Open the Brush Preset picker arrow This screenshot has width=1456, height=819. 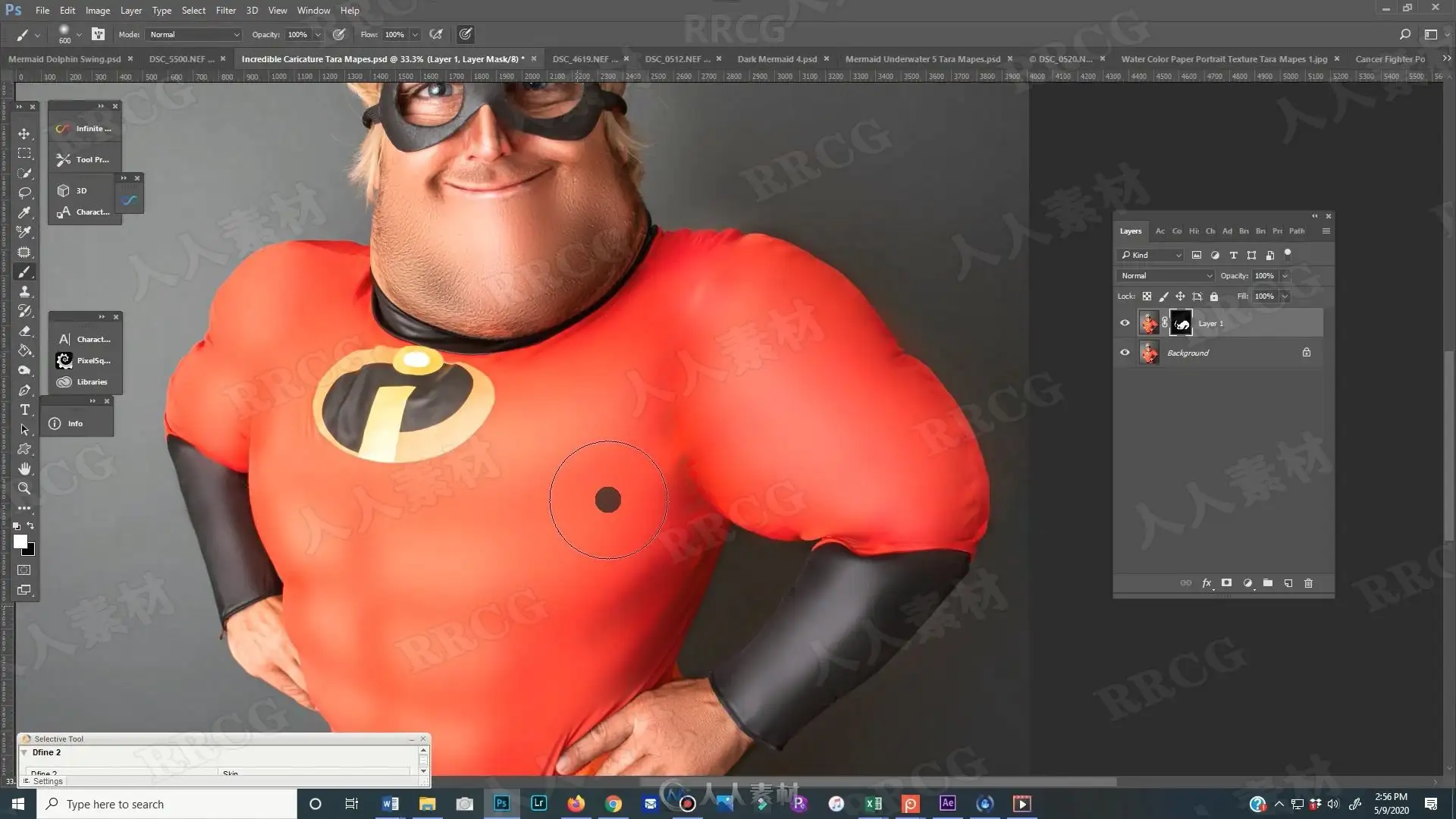[x=79, y=34]
